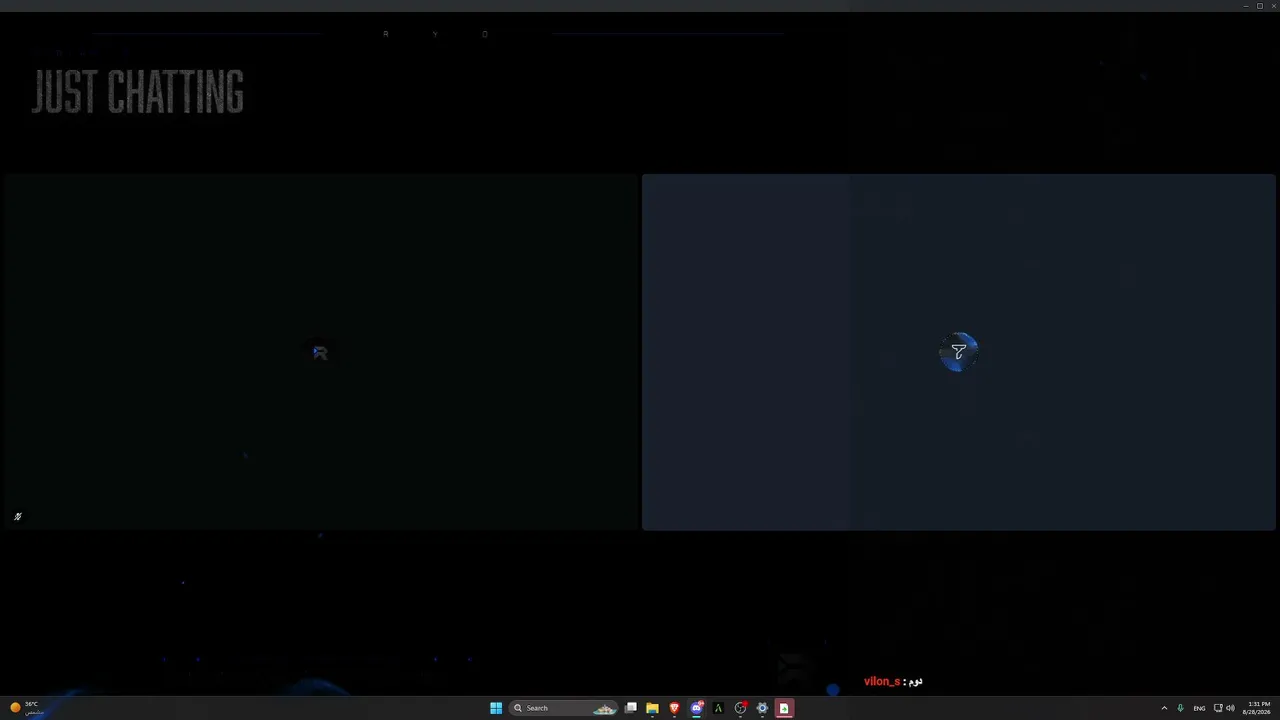Open the red document app on the taskbar

click(784, 708)
